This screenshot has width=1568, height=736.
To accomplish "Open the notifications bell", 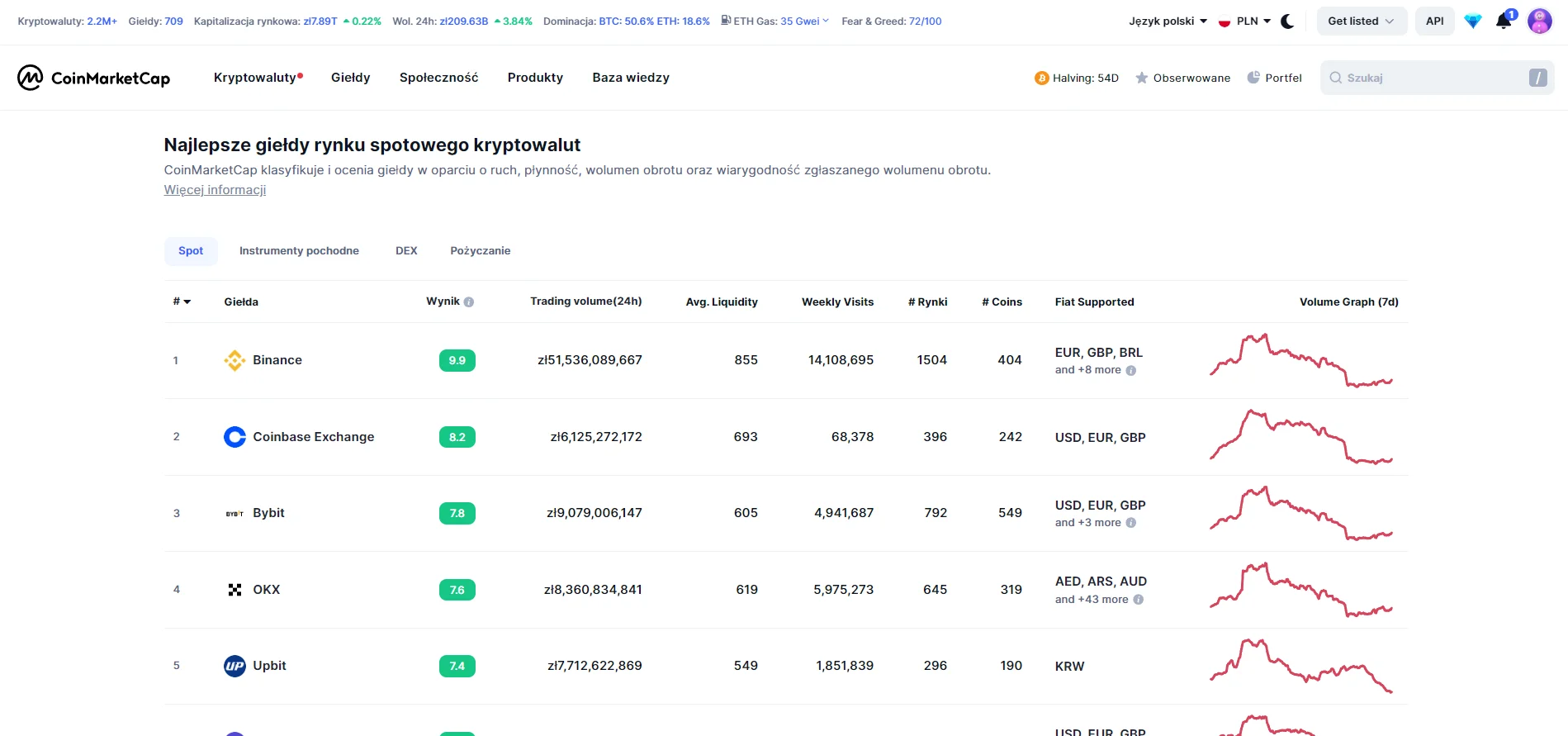I will [1504, 21].
